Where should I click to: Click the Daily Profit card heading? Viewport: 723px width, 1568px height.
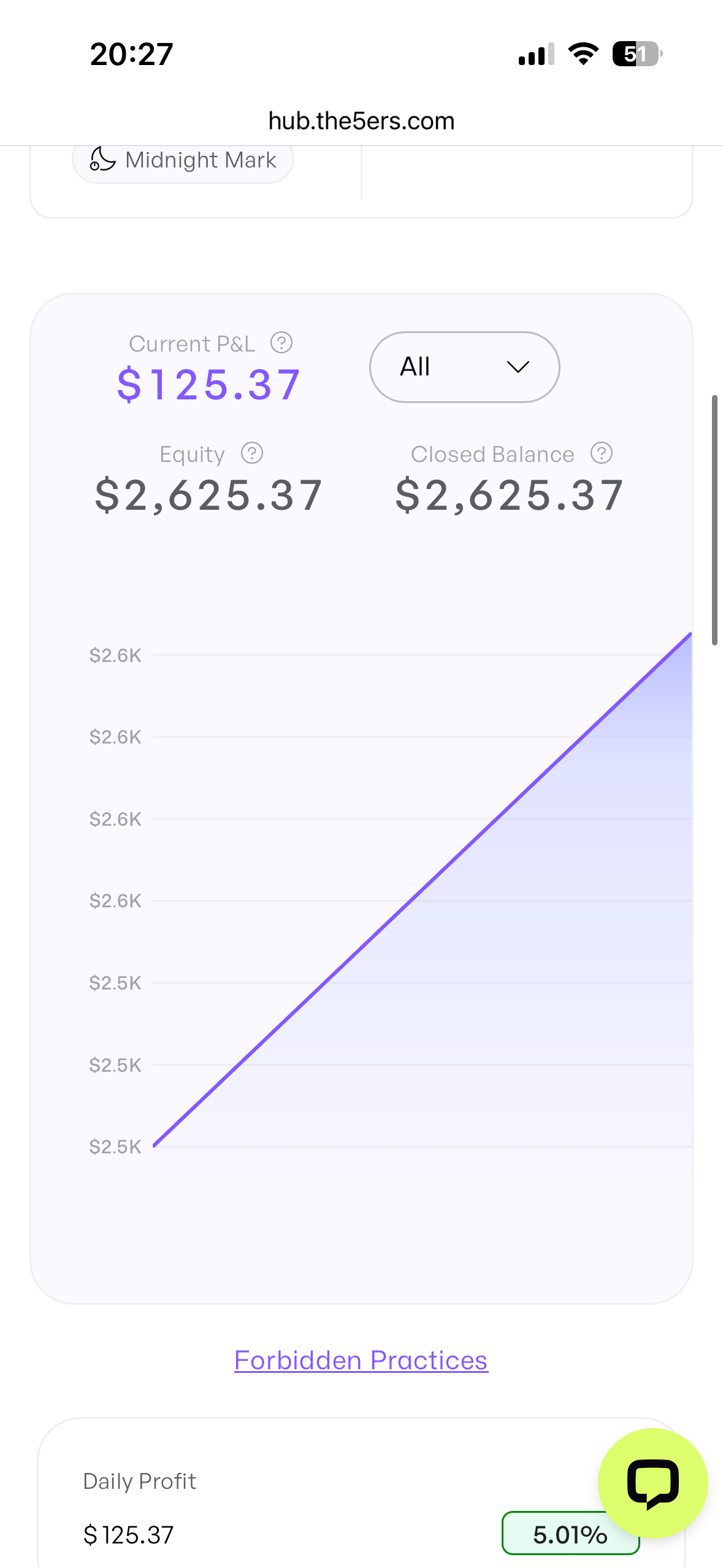click(140, 1481)
